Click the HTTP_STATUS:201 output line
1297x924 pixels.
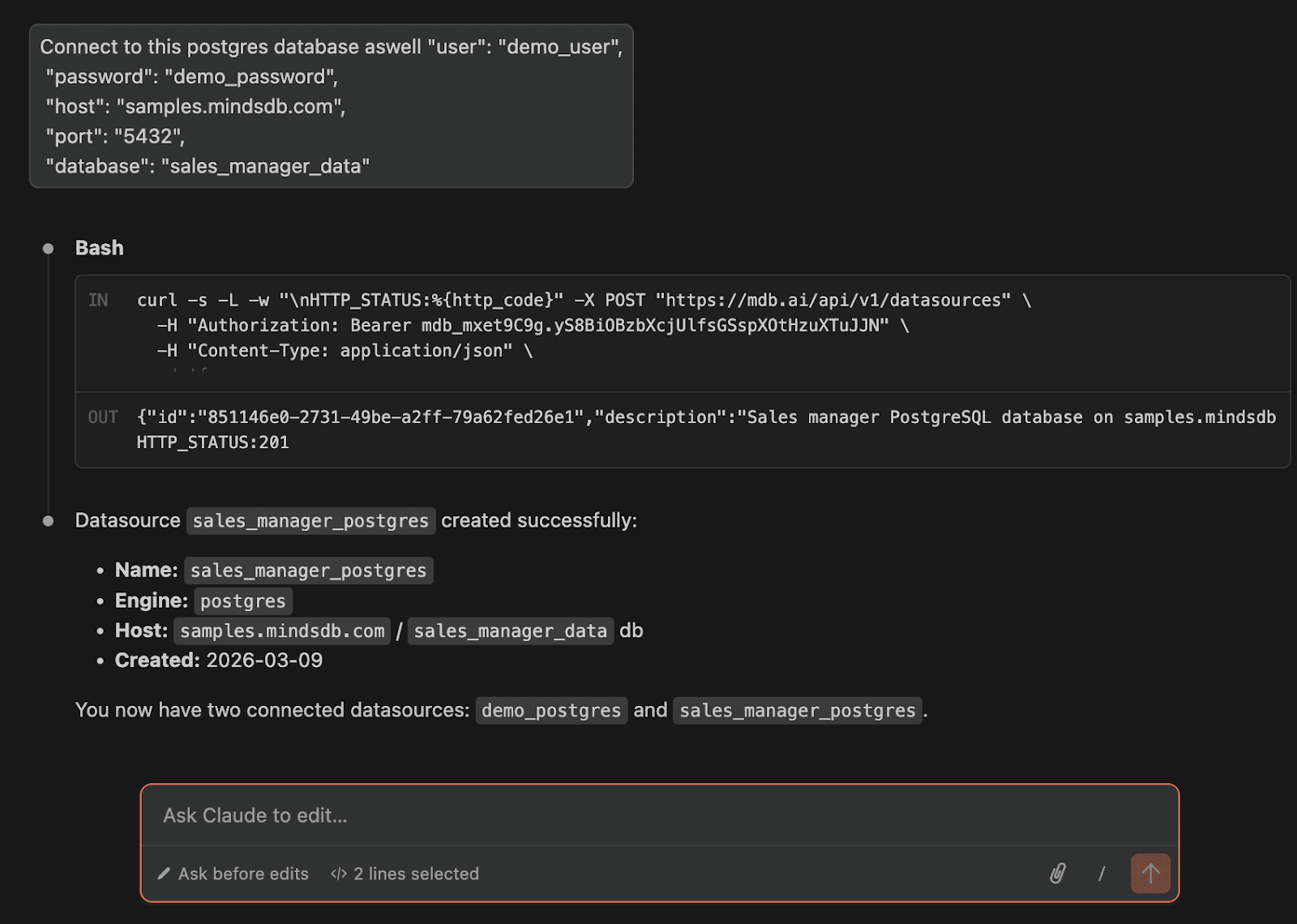coord(213,443)
